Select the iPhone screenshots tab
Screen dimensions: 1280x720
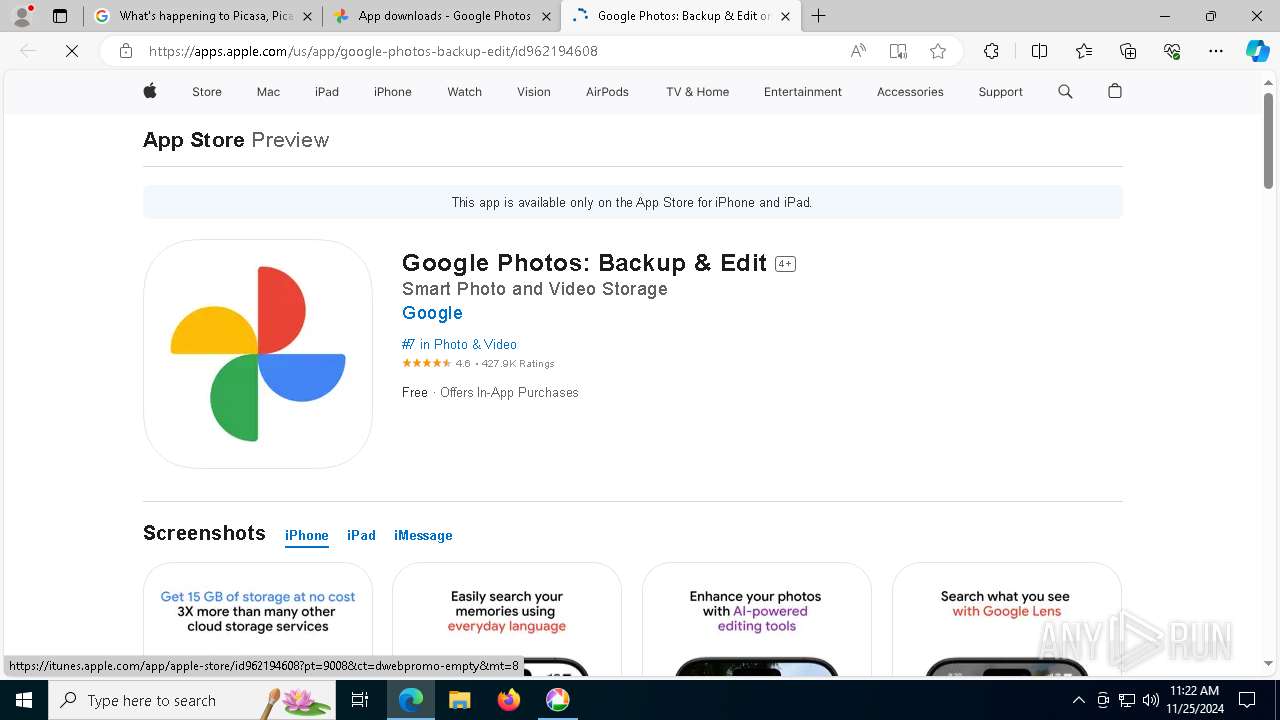coord(307,536)
